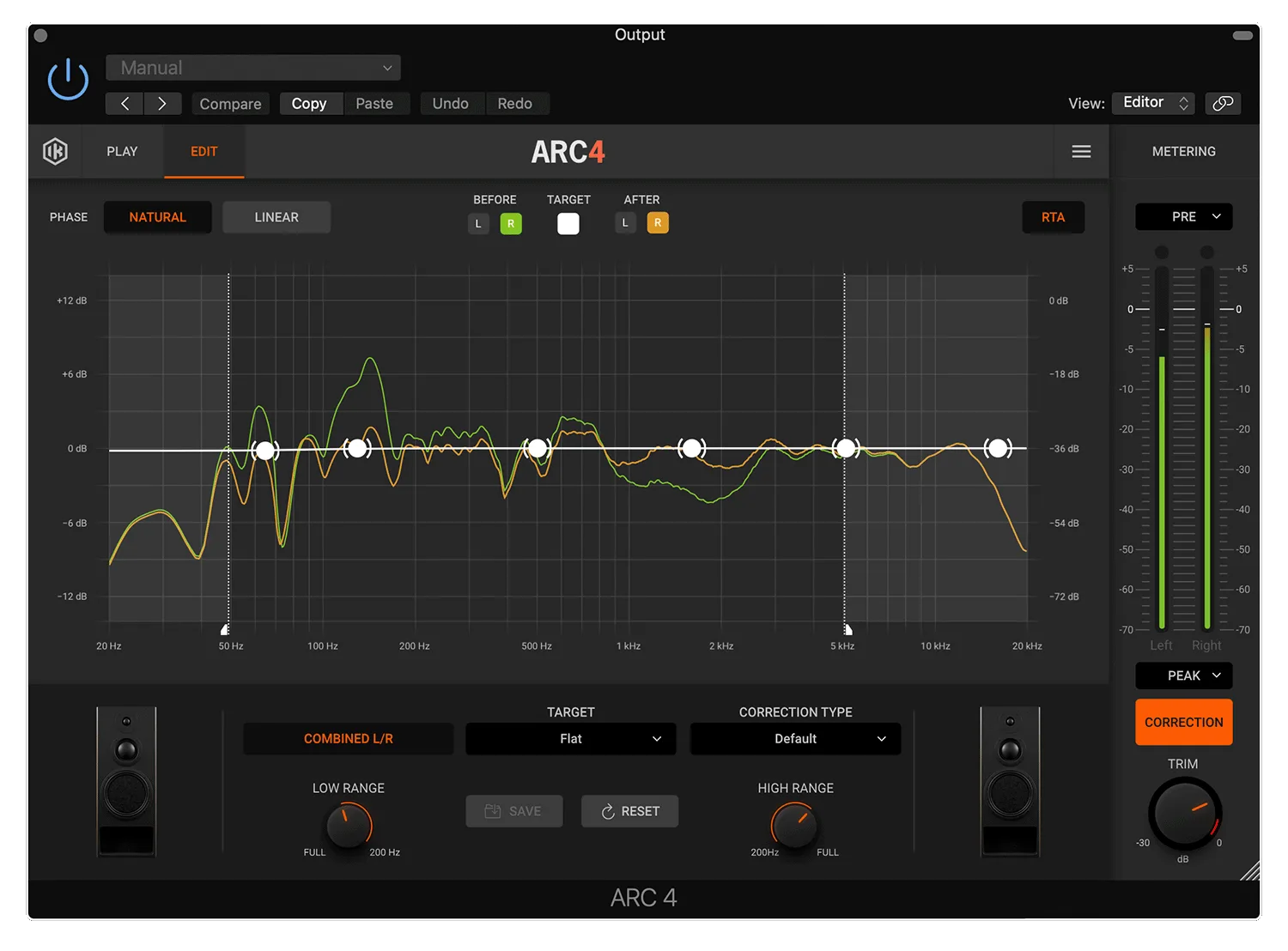The image size is (1288, 951).
Task: Open the PRE metering dropdown
Action: [1184, 217]
